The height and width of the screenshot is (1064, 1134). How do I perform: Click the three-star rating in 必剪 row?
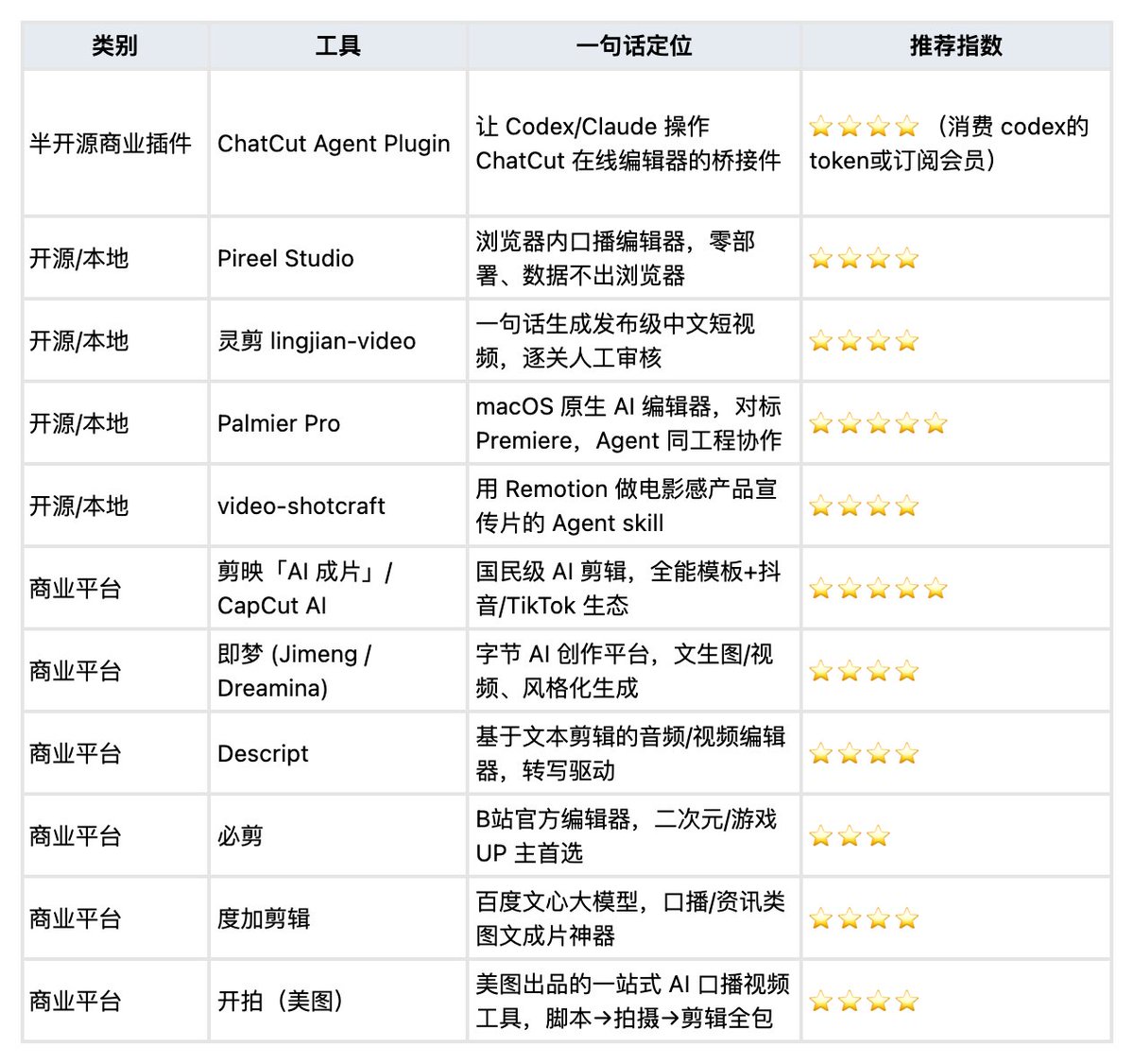[850, 836]
